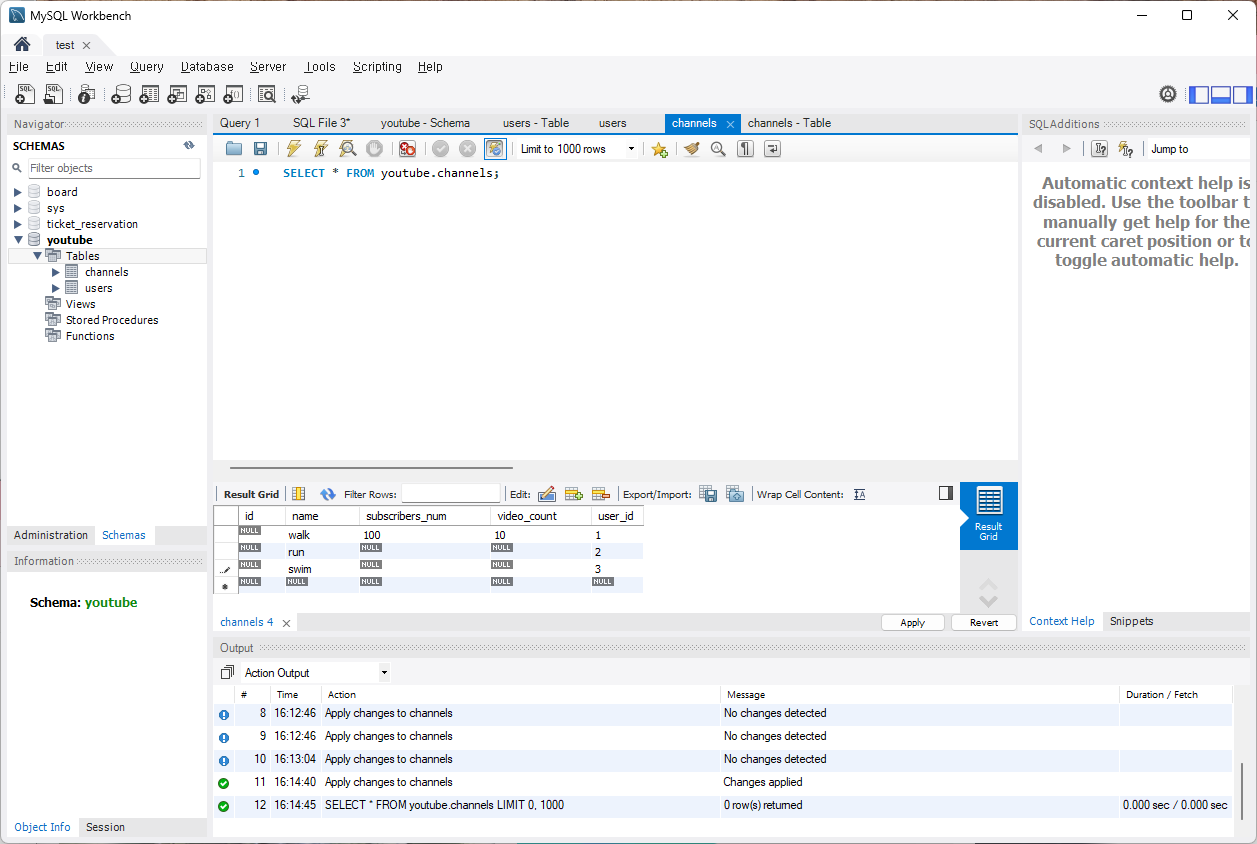Create a new SQL tab for queries
The width and height of the screenshot is (1257, 844).
(x=26, y=94)
